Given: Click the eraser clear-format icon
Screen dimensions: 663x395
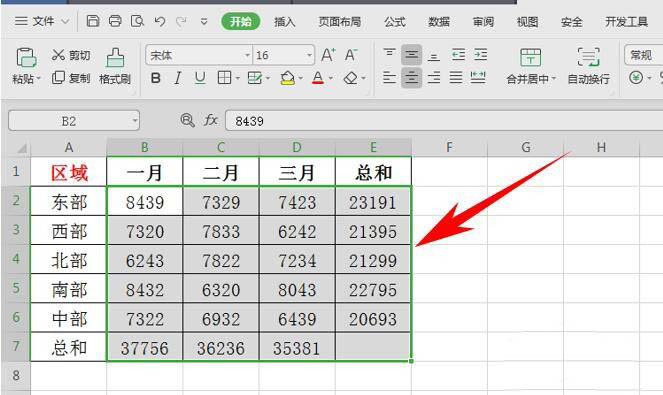Looking at the screenshot, I should 351,78.
